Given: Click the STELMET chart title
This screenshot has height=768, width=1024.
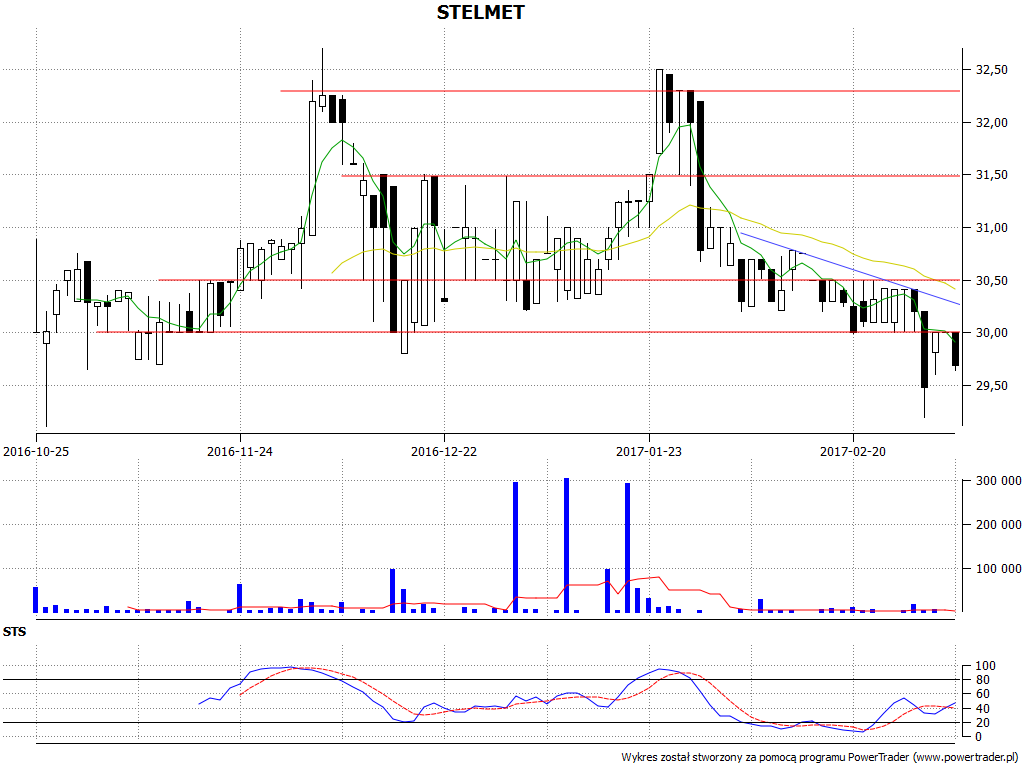Looking at the screenshot, I should (x=480, y=12).
